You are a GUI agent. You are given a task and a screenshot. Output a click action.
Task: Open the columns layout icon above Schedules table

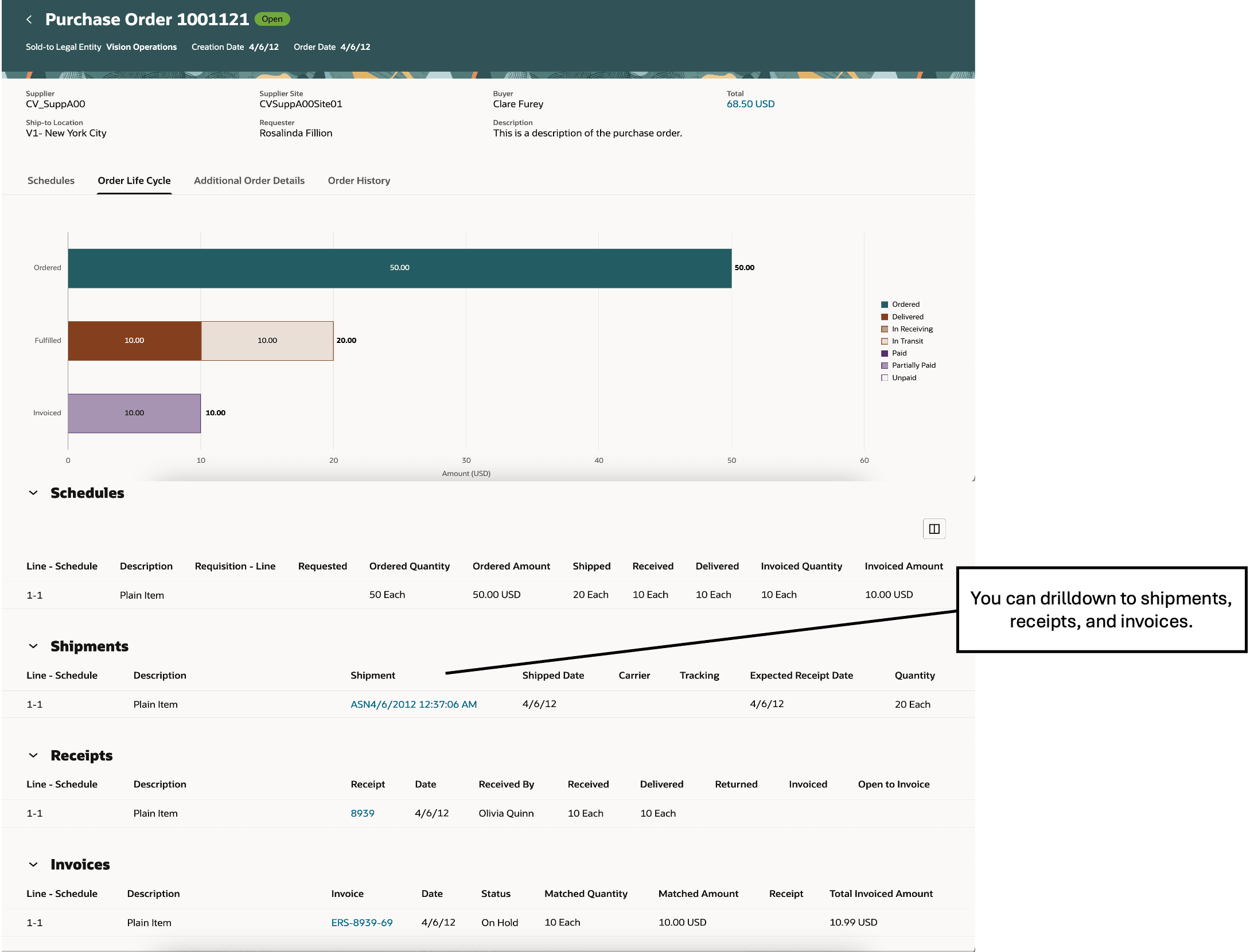[933, 529]
